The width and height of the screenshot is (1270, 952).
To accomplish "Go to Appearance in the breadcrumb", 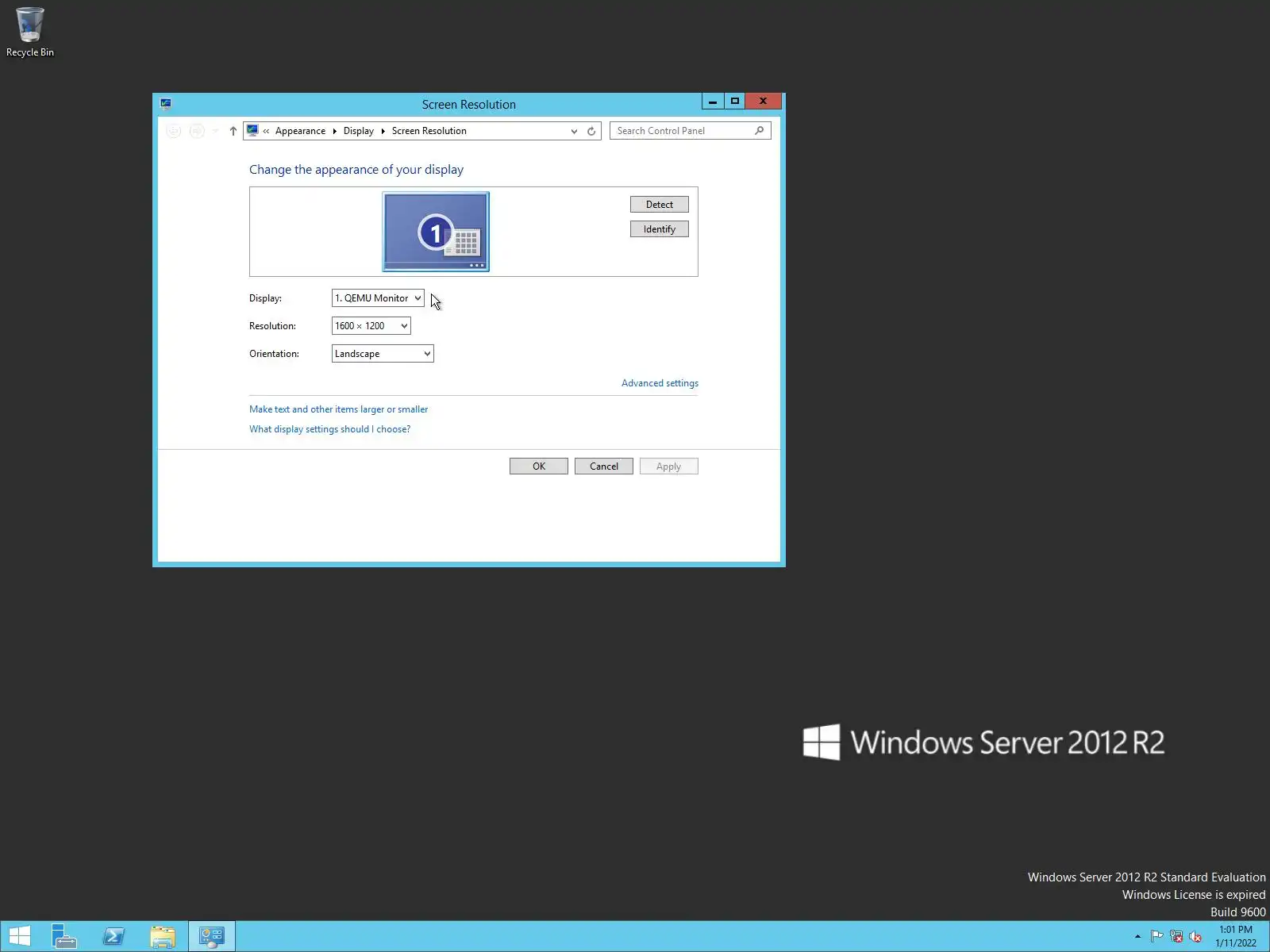I will click(300, 131).
